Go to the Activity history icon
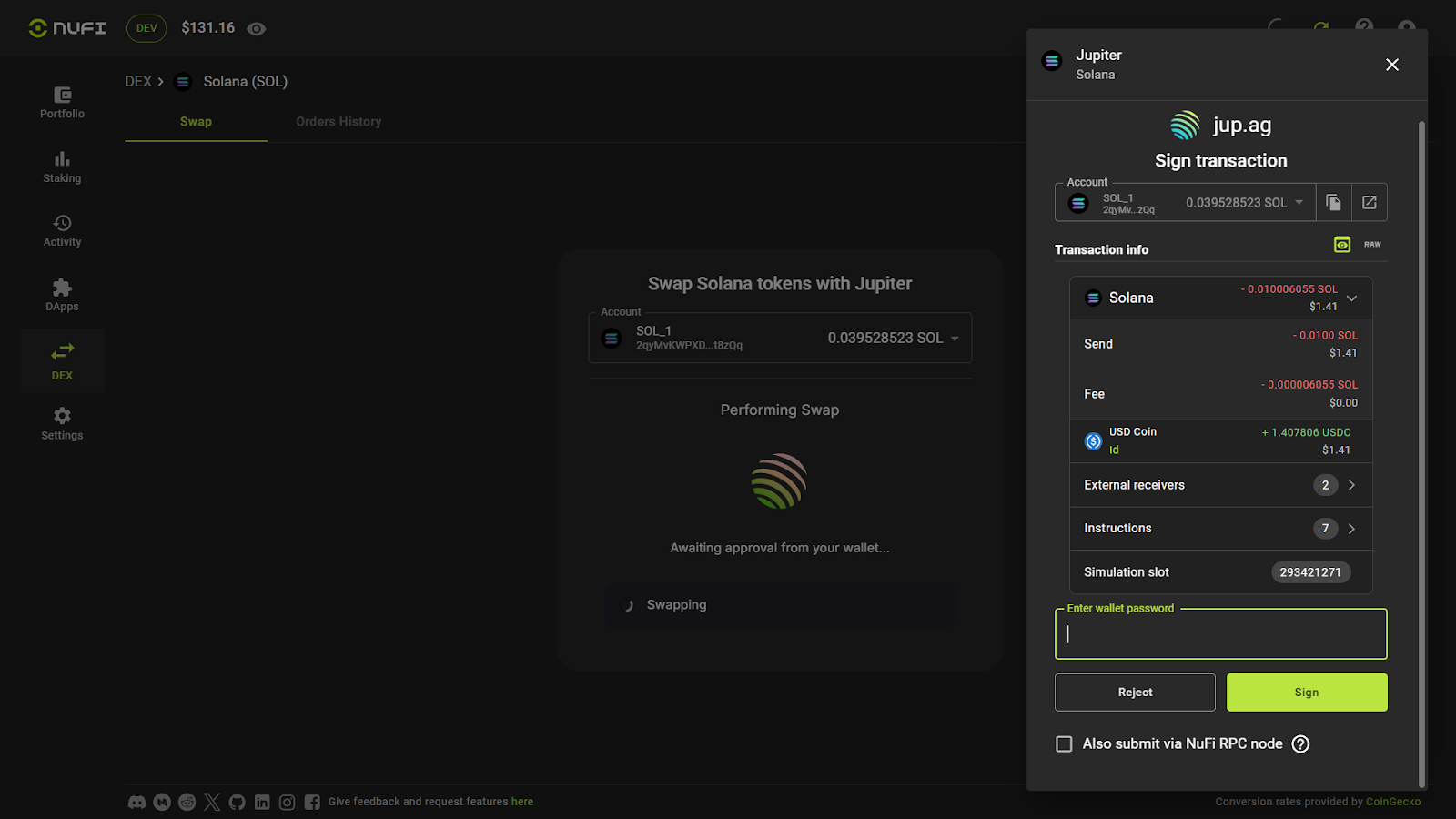1456x819 pixels. (x=62, y=224)
